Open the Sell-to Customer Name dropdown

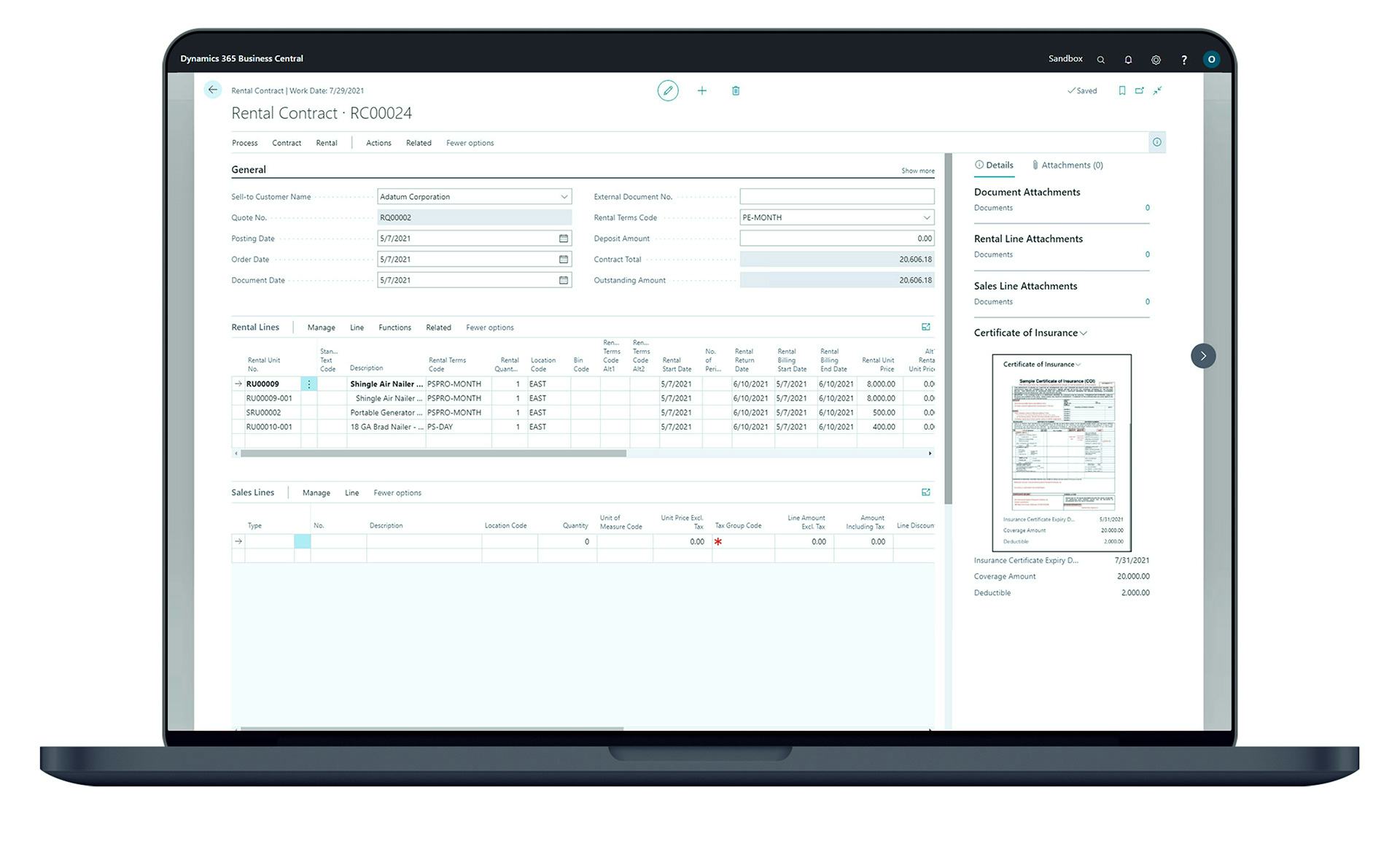point(564,196)
